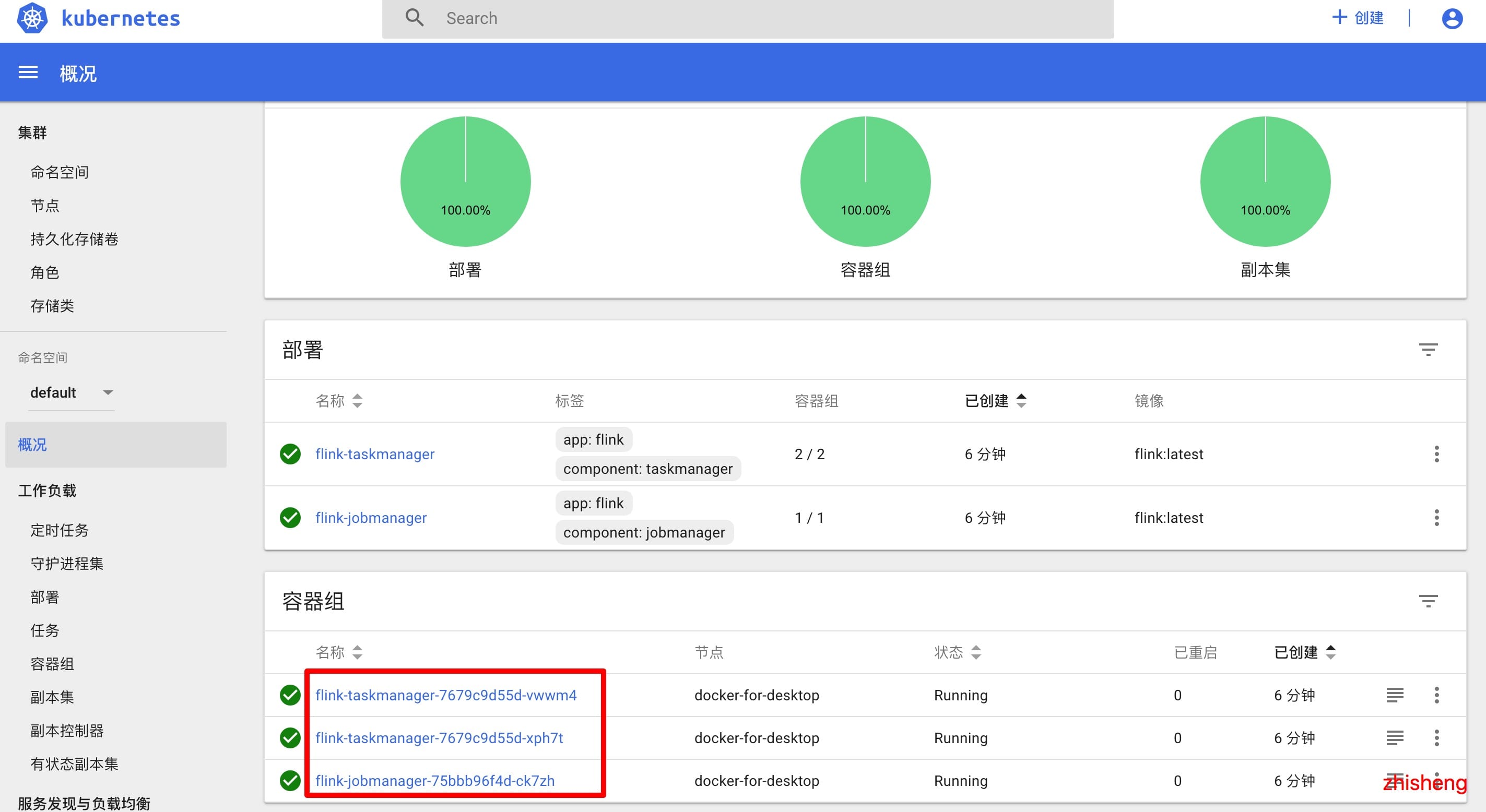This screenshot has height=812, width=1486.
Task: Open 定时任务 in sidebar
Action: [60, 530]
